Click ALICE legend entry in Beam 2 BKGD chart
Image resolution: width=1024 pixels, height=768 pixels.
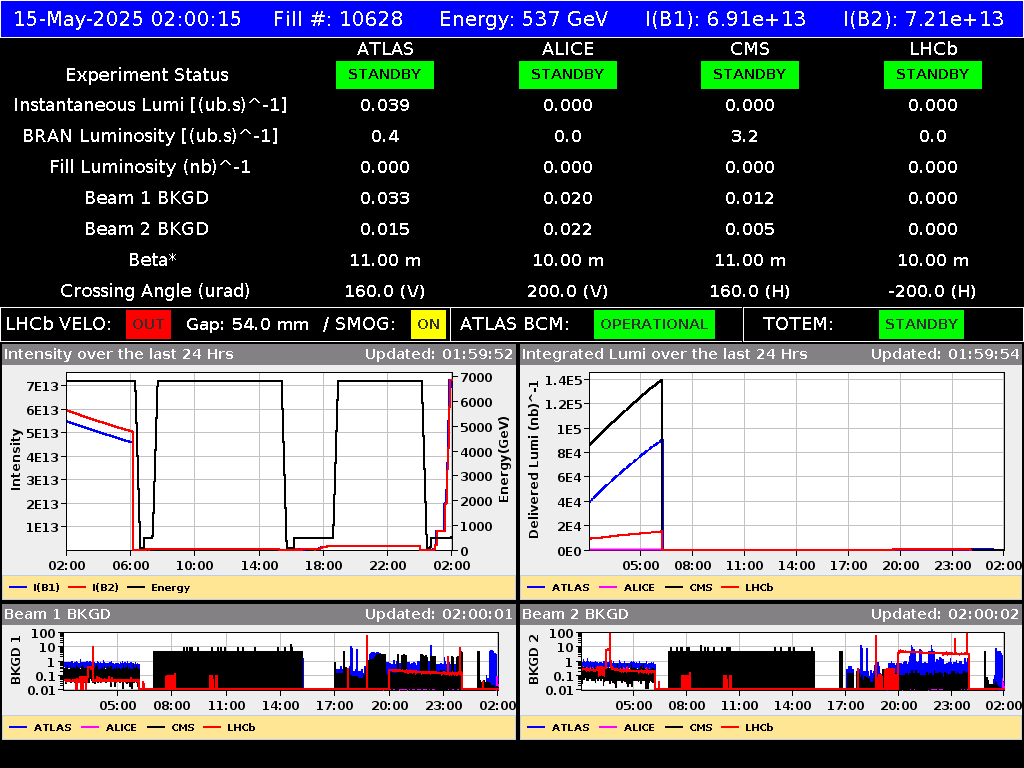pyautogui.click(x=627, y=727)
